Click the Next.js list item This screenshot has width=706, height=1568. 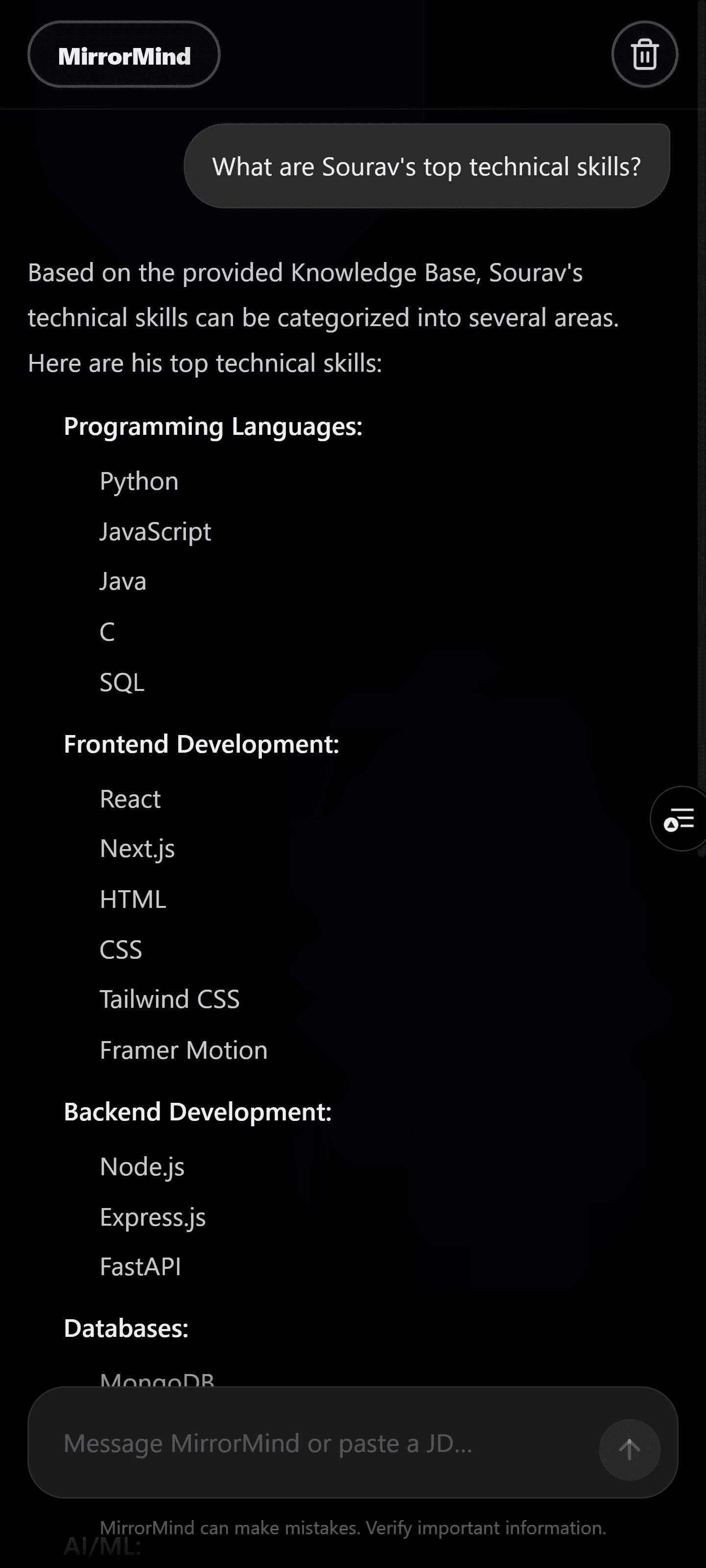138,849
